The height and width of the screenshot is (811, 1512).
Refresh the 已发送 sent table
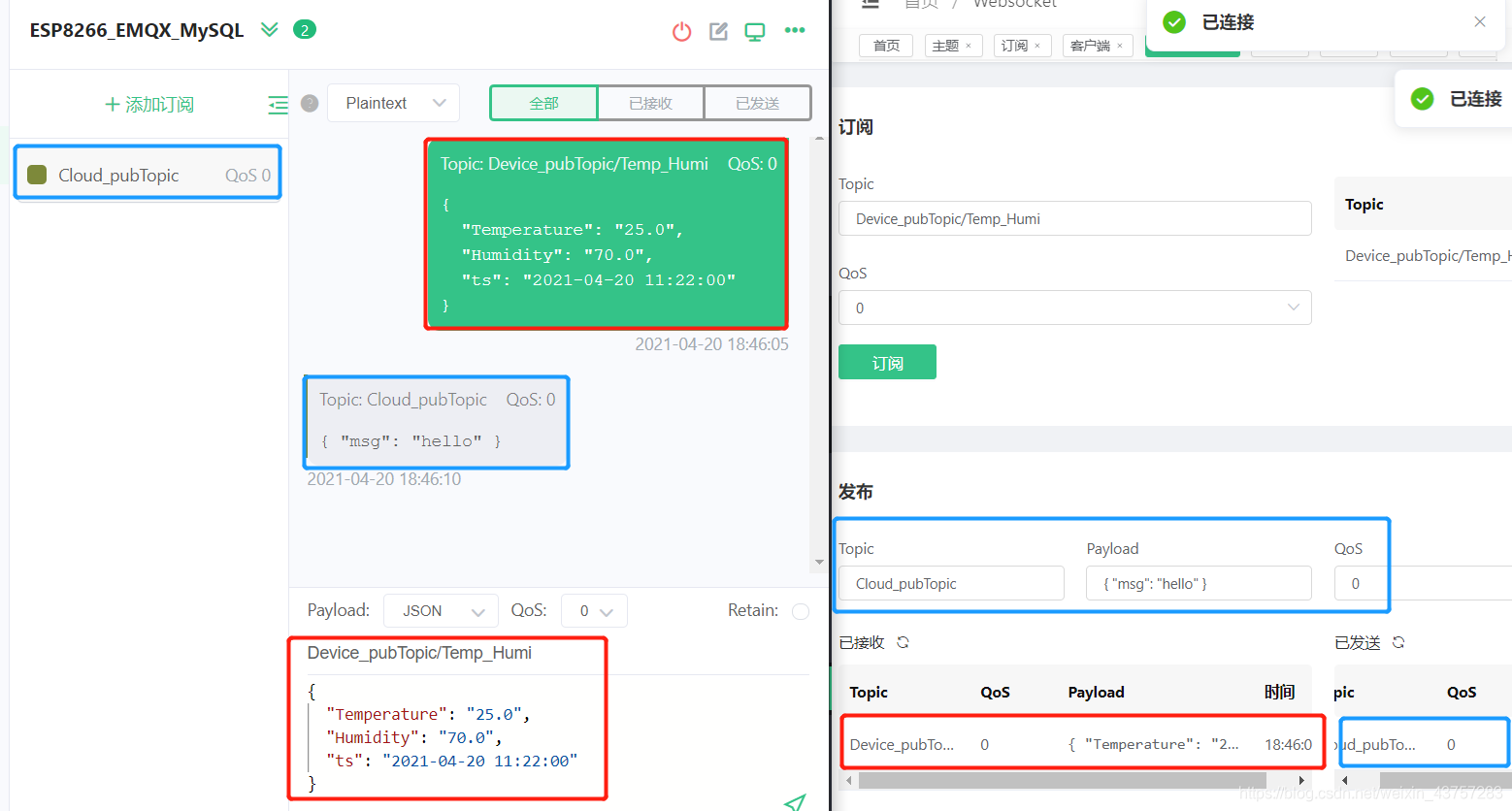[1398, 642]
